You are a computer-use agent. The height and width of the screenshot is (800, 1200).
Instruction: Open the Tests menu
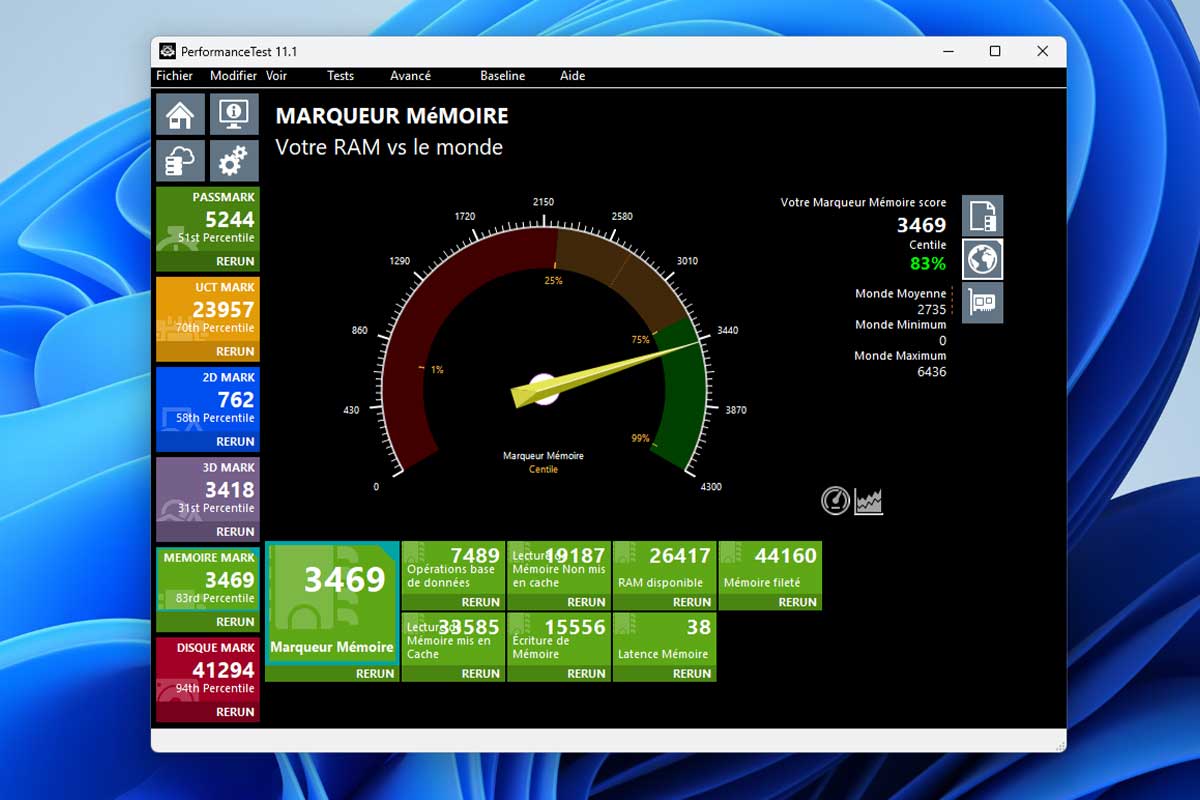(x=340, y=76)
